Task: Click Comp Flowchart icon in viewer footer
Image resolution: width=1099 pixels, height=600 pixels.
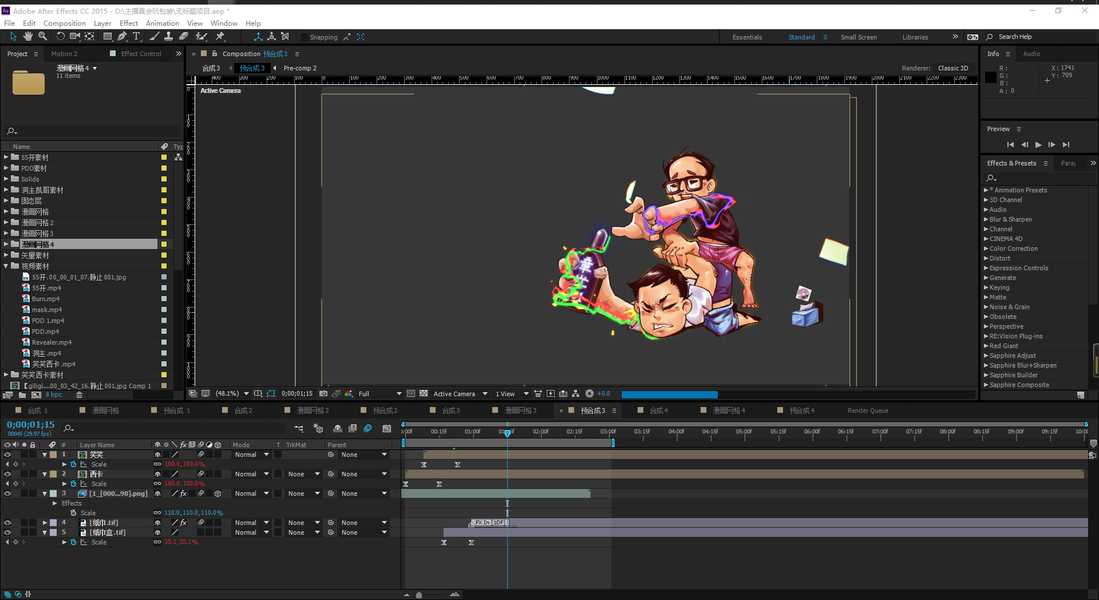Action: [x=576, y=394]
